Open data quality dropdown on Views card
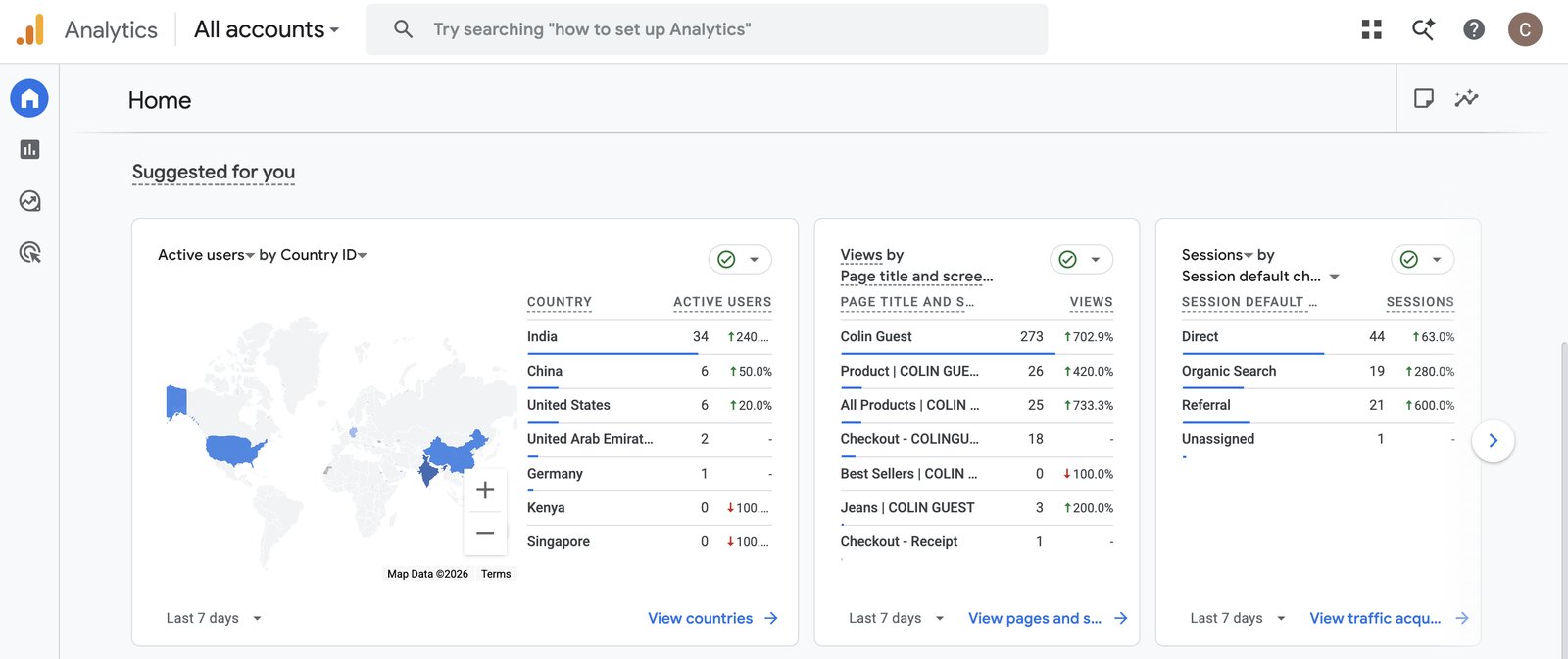The height and width of the screenshot is (659, 1568). [x=1081, y=259]
